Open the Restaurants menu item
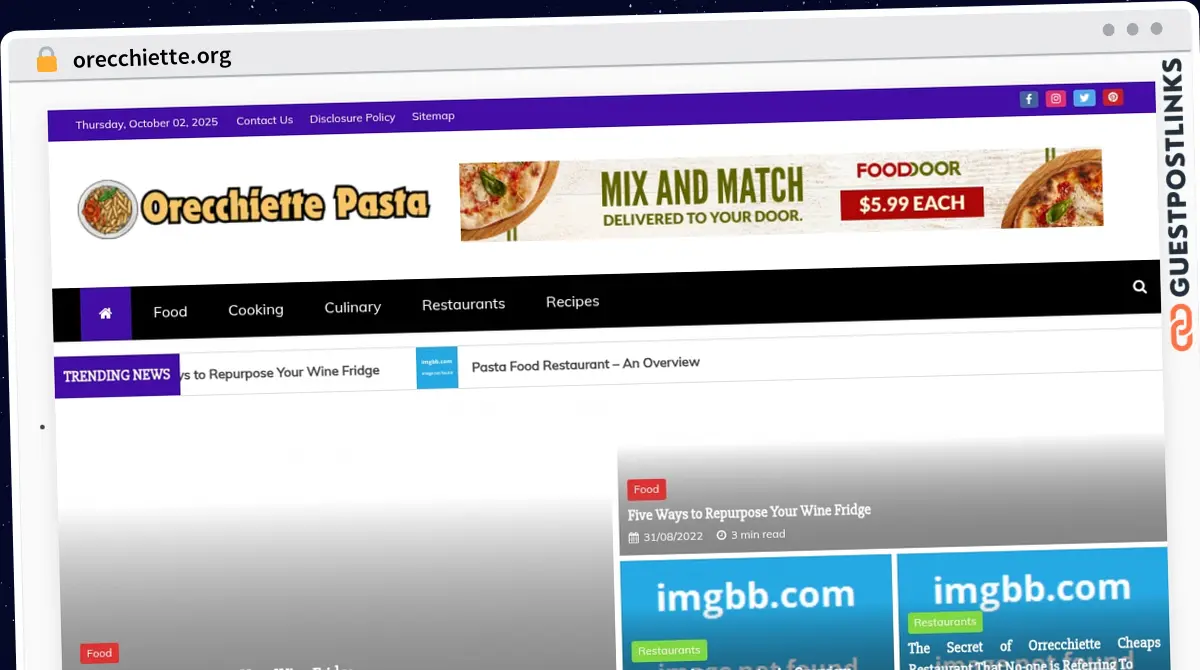This screenshot has height=670, width=1200. [463, 304]
